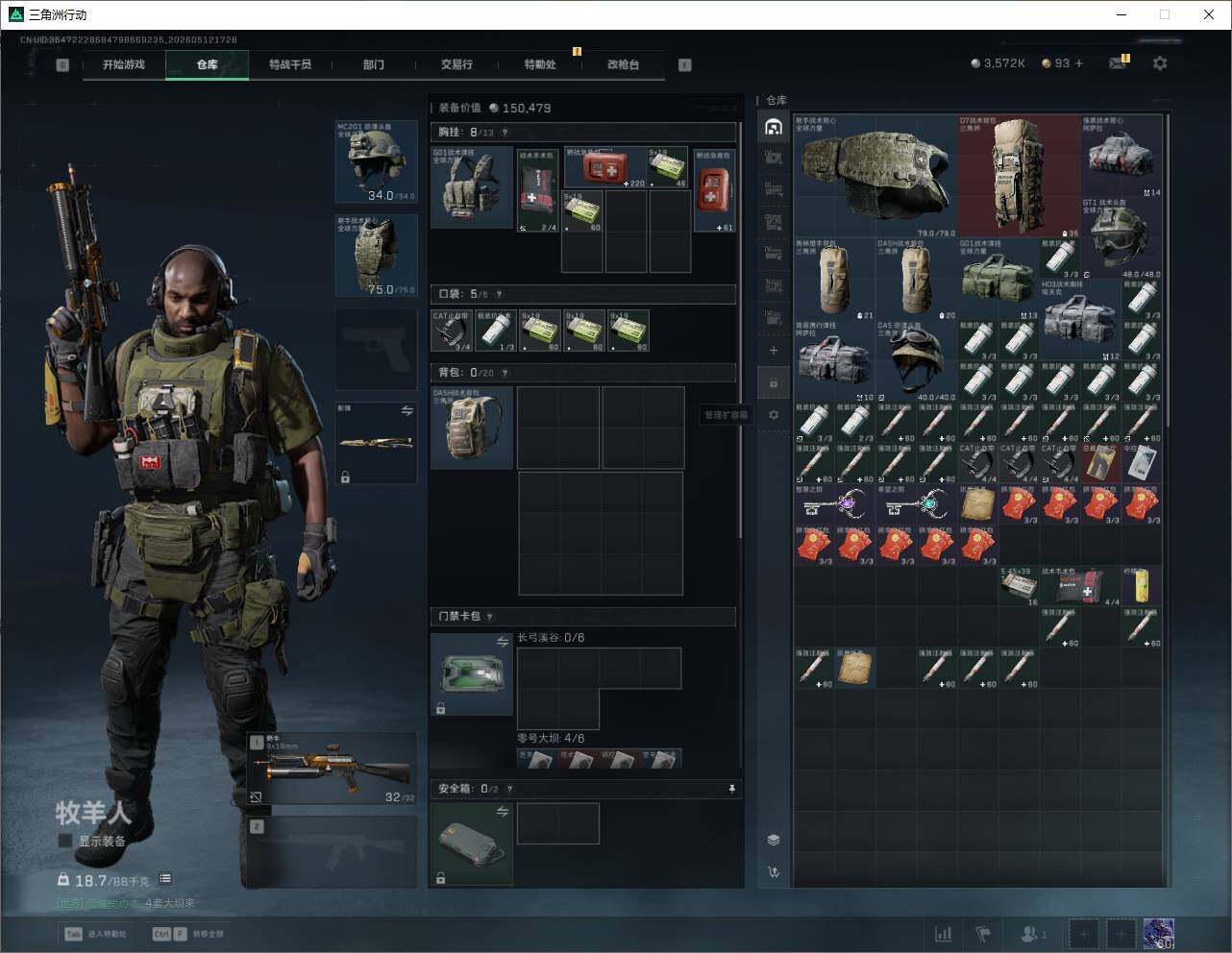This screenshot has height=953, width=1232.
Task: Add a new expansion box
Action: 774,351
